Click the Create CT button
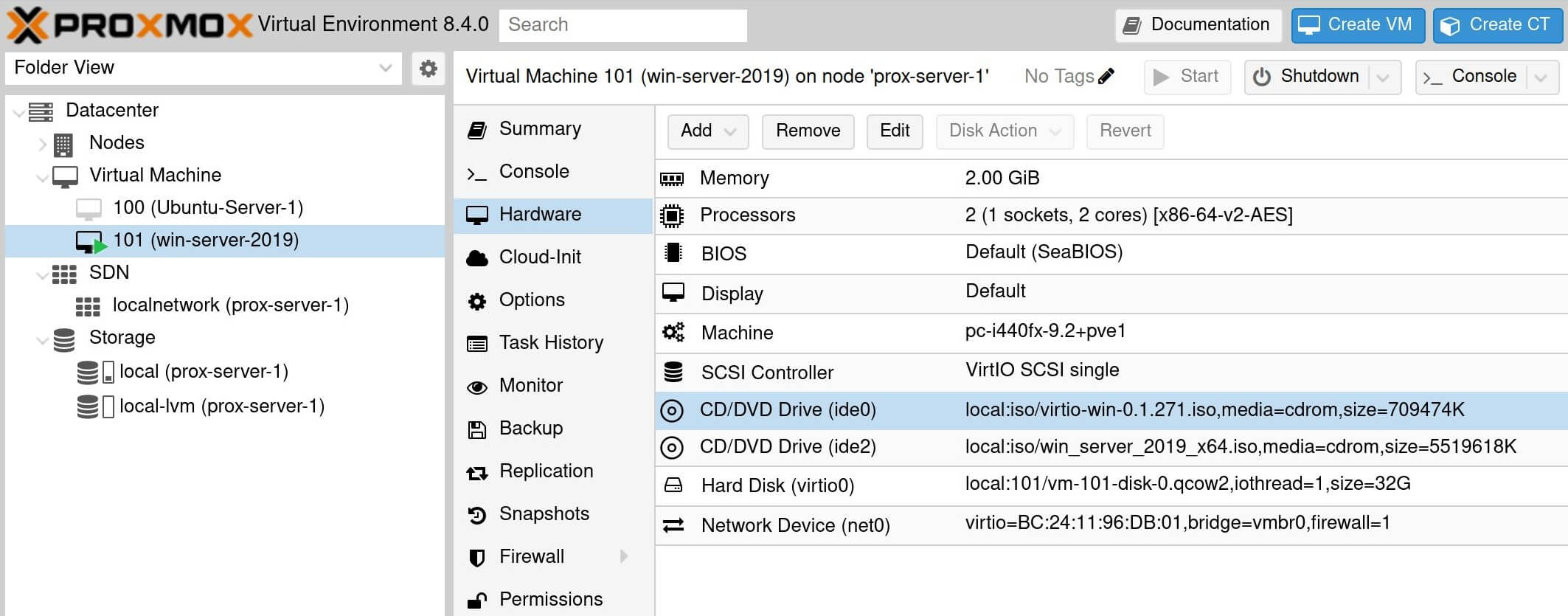This screenshot has width=1568, height=616. tap(1498, 25)
